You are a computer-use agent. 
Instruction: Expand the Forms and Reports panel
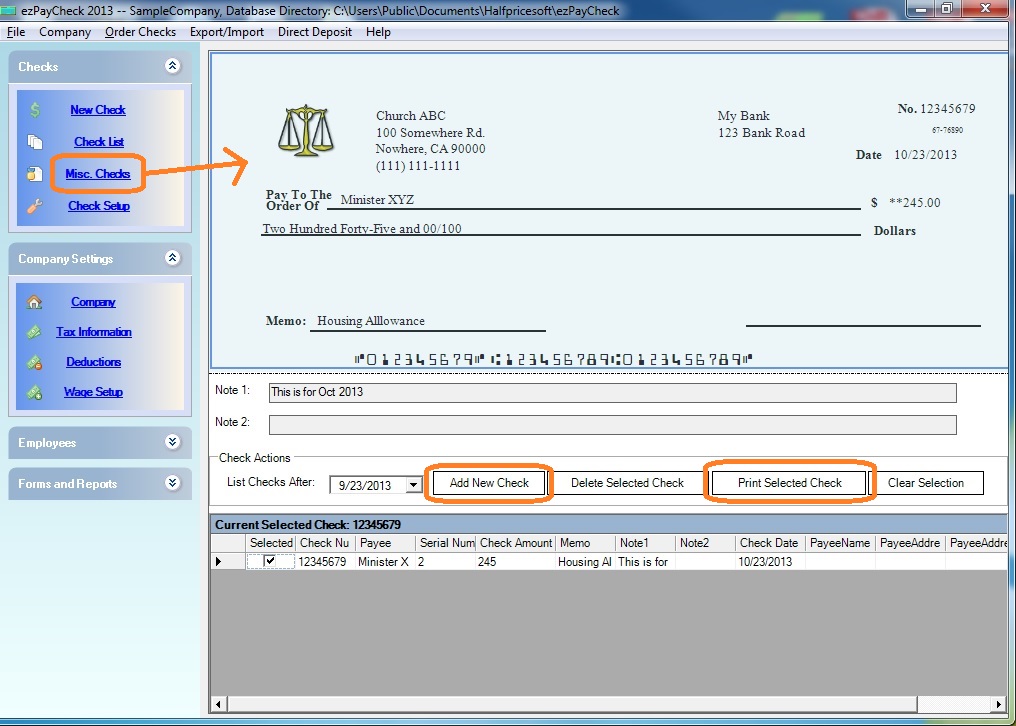click(x=173, y=483)
